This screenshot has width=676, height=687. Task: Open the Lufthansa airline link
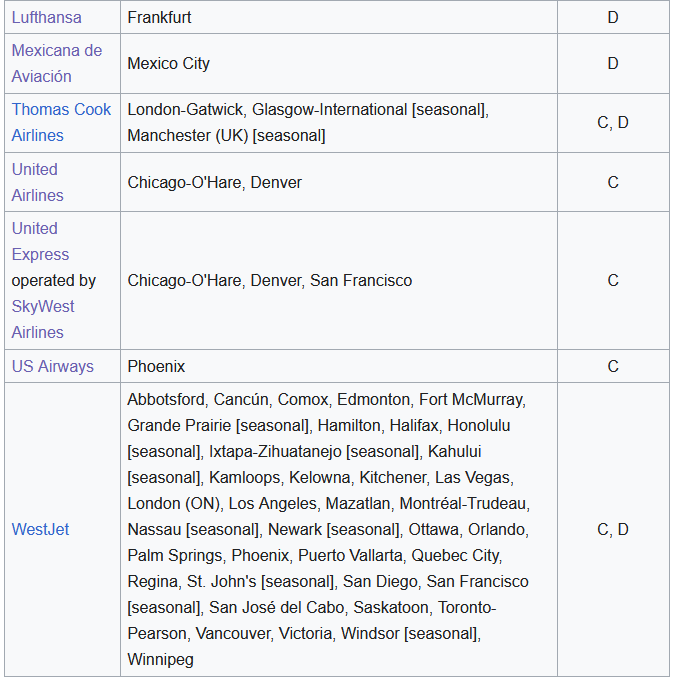(46, 18)
